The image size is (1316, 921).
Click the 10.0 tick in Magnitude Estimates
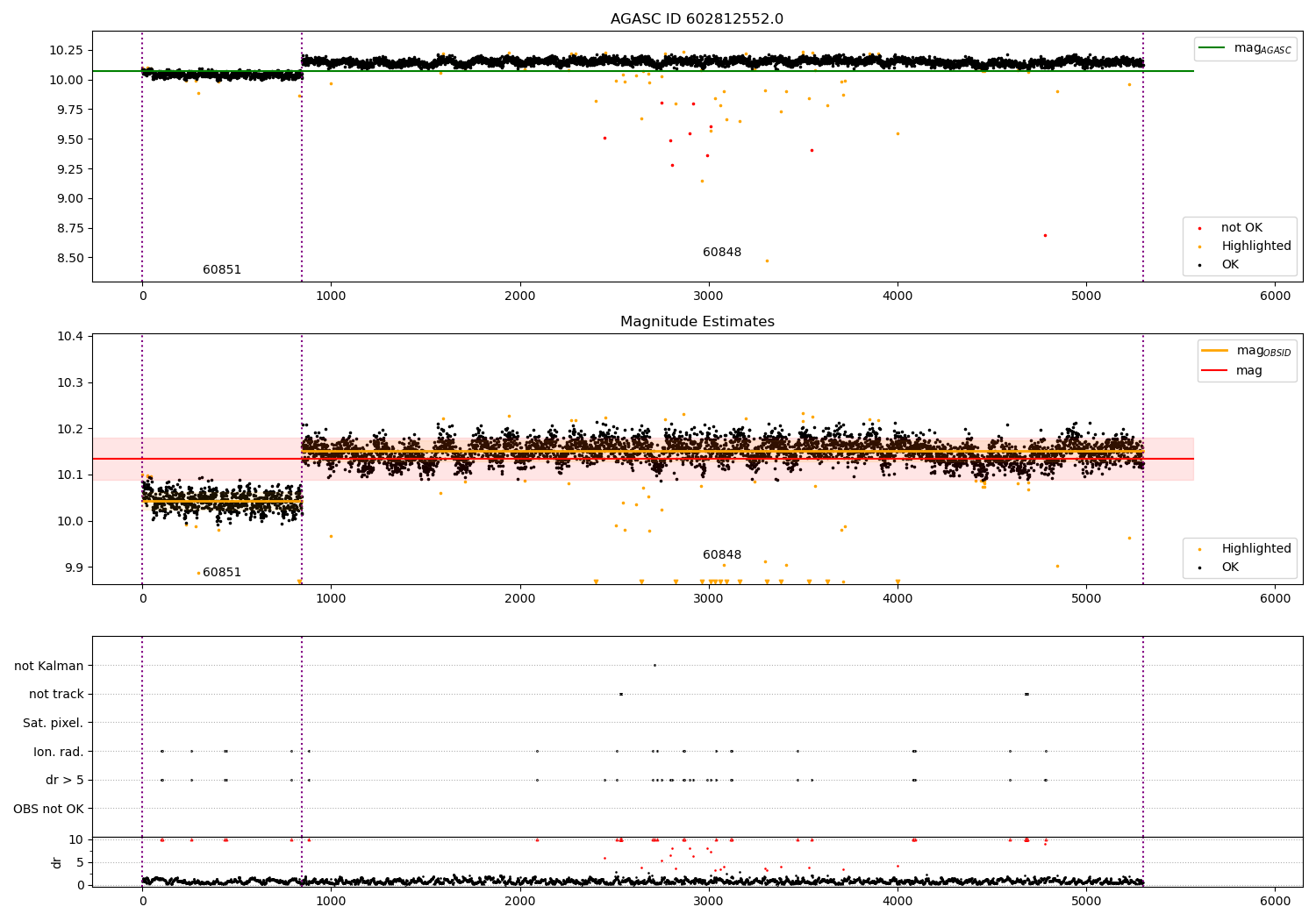pos(69,521)
